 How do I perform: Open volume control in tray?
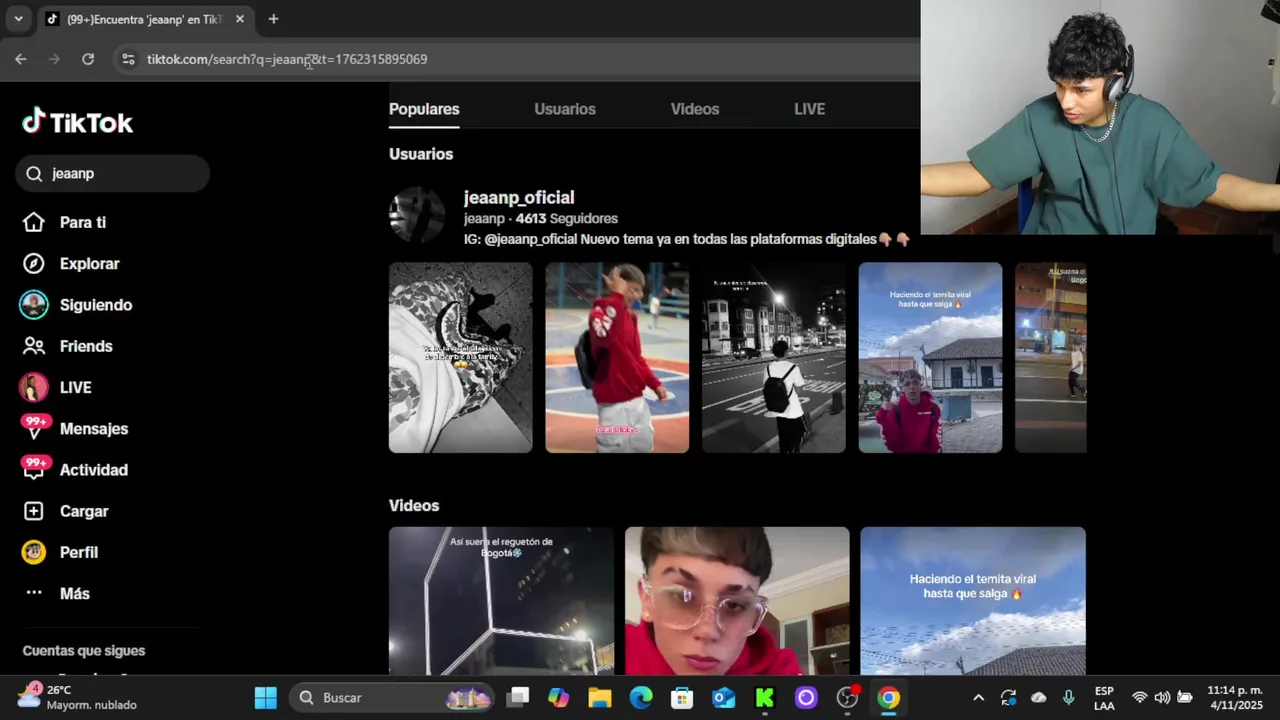(x=1162, y=698)
